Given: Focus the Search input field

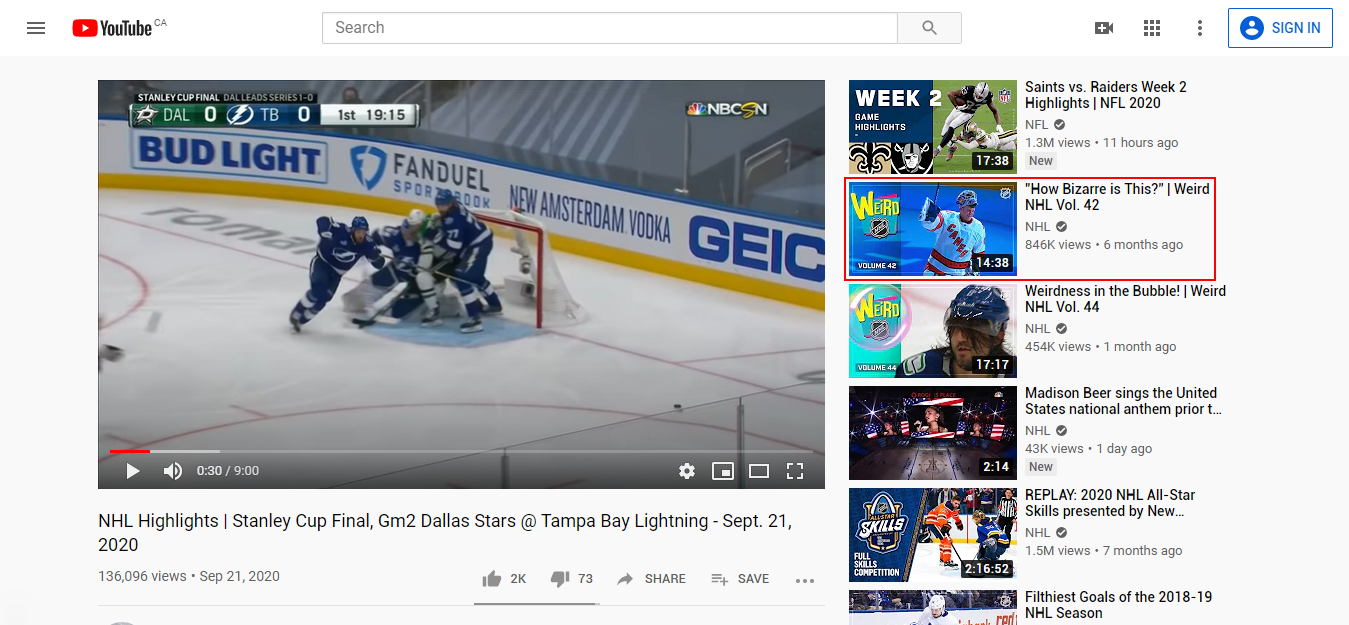Looking at the screenshot, I should coord(610,28).
